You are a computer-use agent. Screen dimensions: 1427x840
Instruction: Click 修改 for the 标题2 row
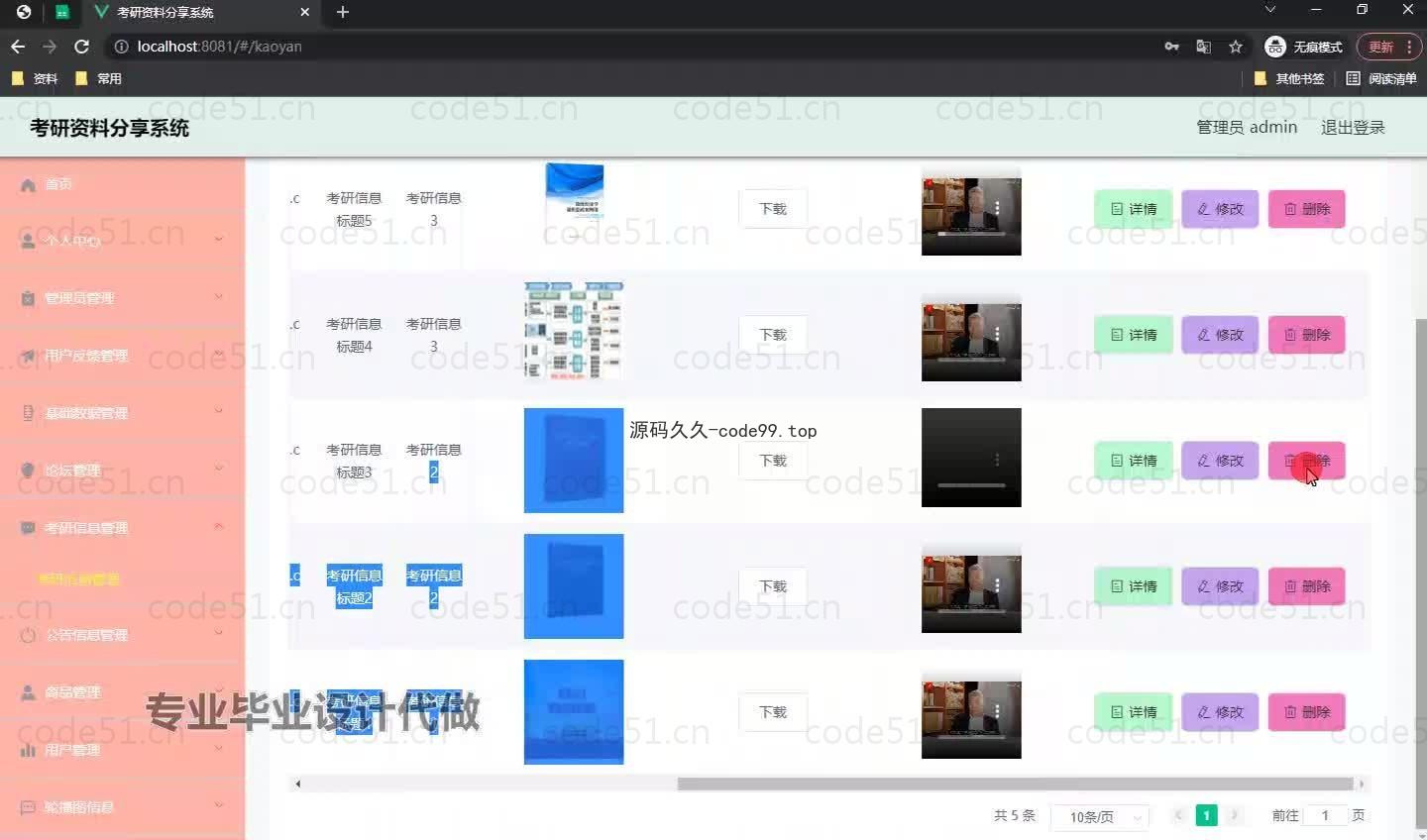pos(1220,586)
